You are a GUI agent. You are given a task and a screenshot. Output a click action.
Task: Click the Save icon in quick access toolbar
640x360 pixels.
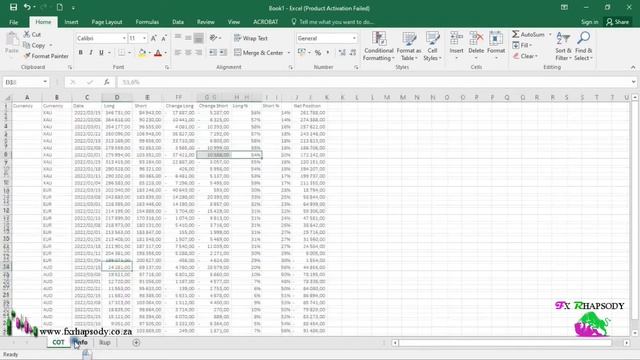pos(13,7)
